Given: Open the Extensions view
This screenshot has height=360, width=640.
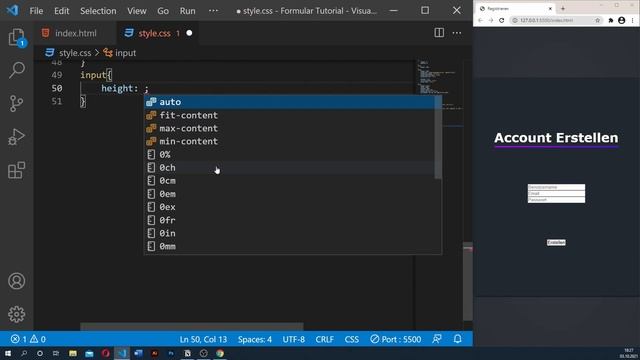Looking at the screenshot, I should (17, 170).
